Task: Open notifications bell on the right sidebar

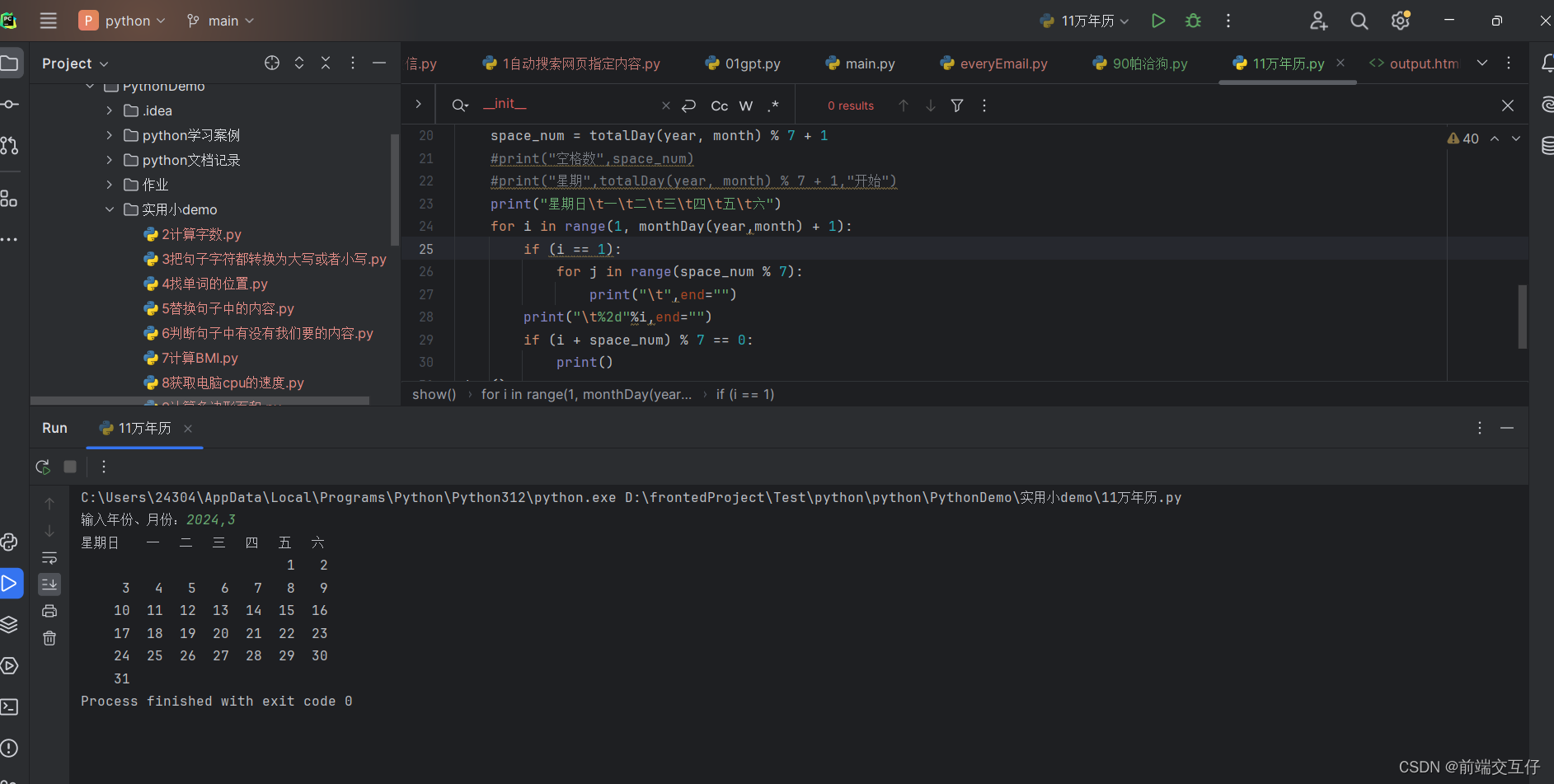Action: coord(1547,63)
